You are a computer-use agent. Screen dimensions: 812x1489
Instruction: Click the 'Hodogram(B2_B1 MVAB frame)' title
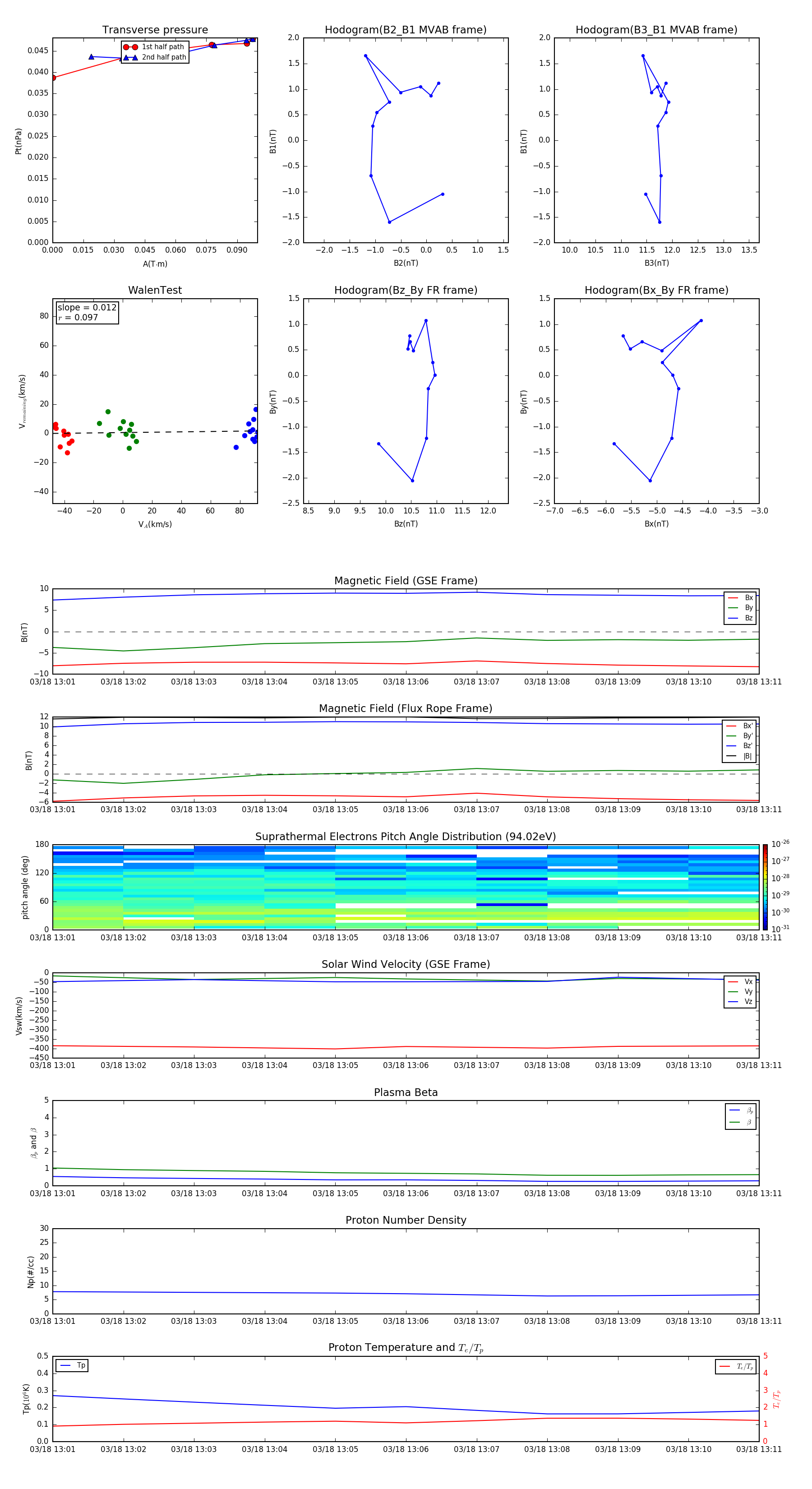click(x=406, y=29)
